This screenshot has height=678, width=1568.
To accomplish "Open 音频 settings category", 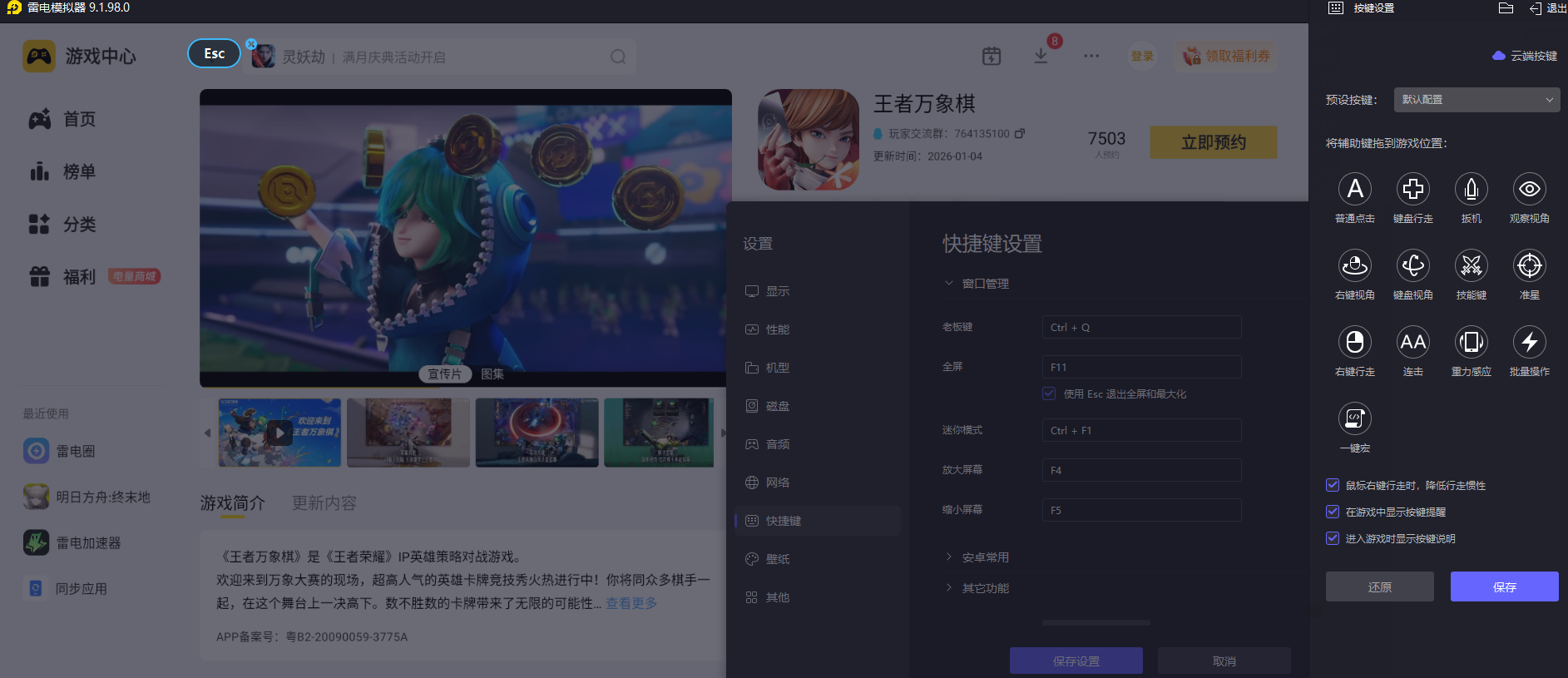I will 818,444.
